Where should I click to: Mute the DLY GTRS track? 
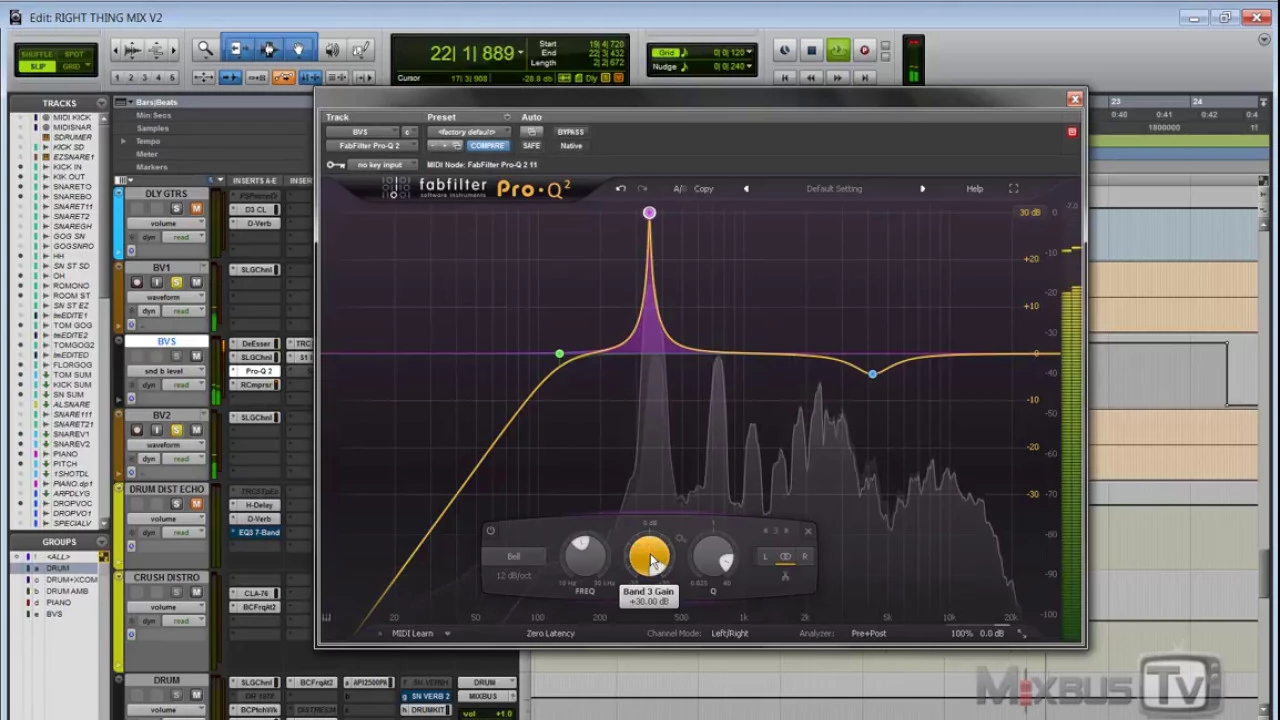196,208
